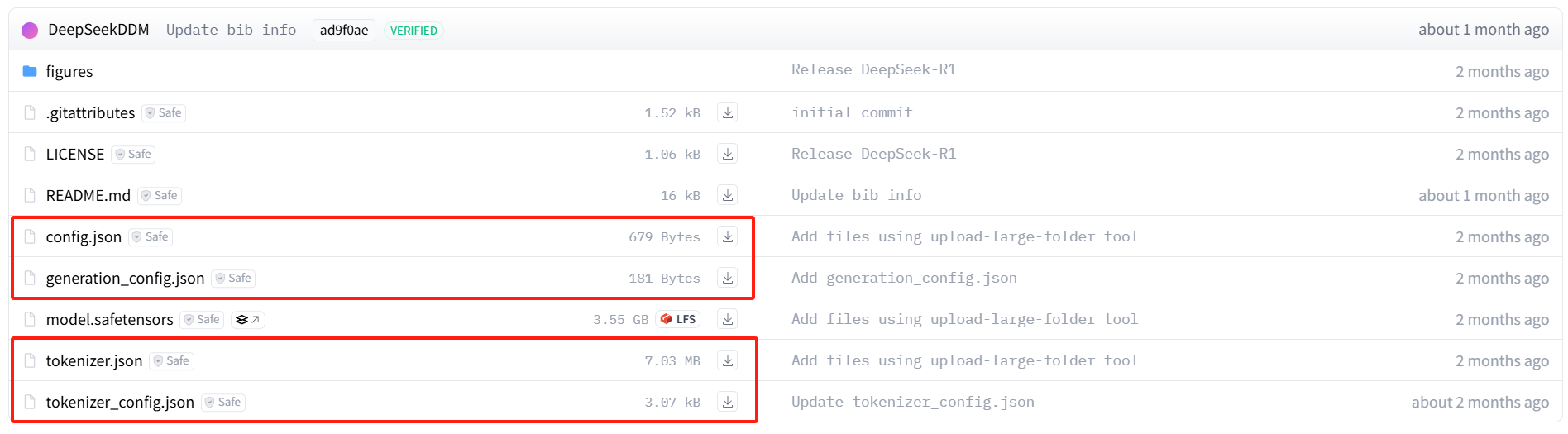Open the LICENSE file

(x=75, y=154)
